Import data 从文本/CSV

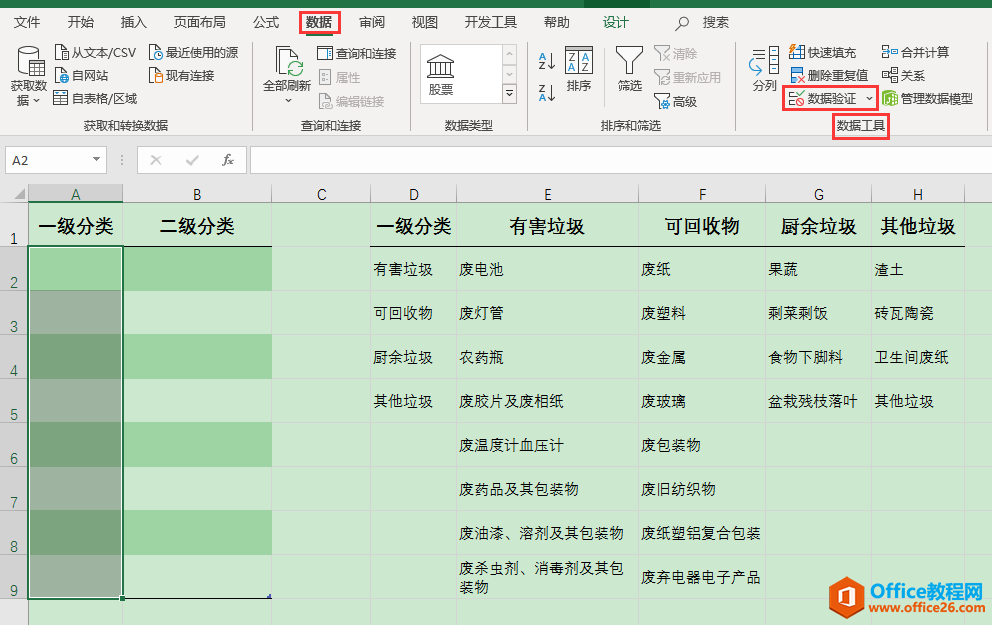96,53
